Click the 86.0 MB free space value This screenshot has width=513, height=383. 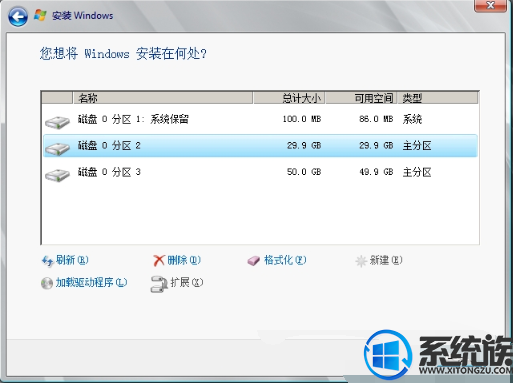point(376,119)
